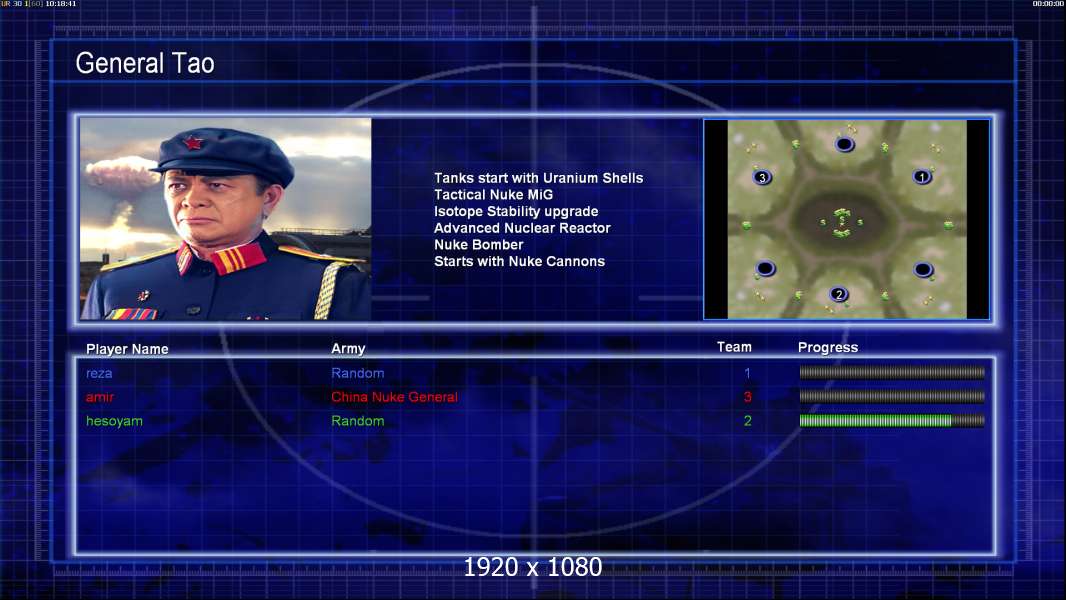Click start position marker 3 on minimap
Image resolution: width=1066 pixels, height=600 pixels.
tap(762, 177)
